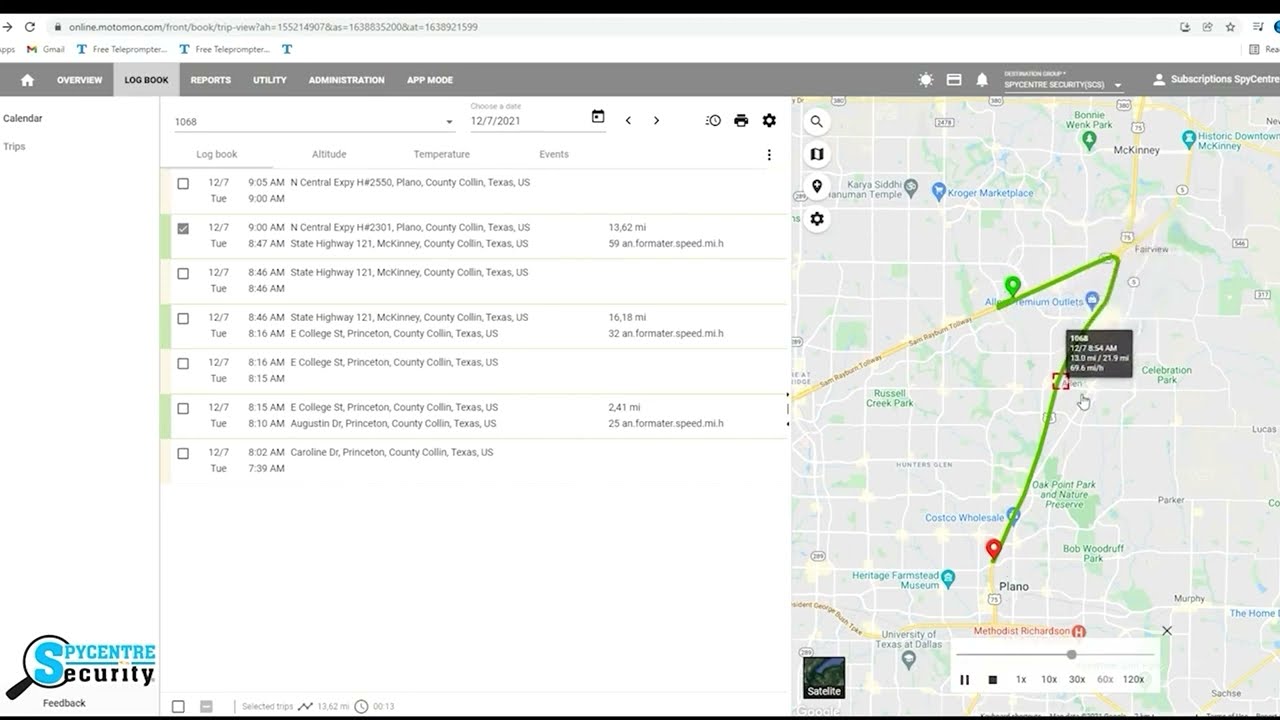Toggle the select-all checkbox at bottom
The height and width of the screenshot is (720, 1280).
pyautogui.click(x=178, y=706)
